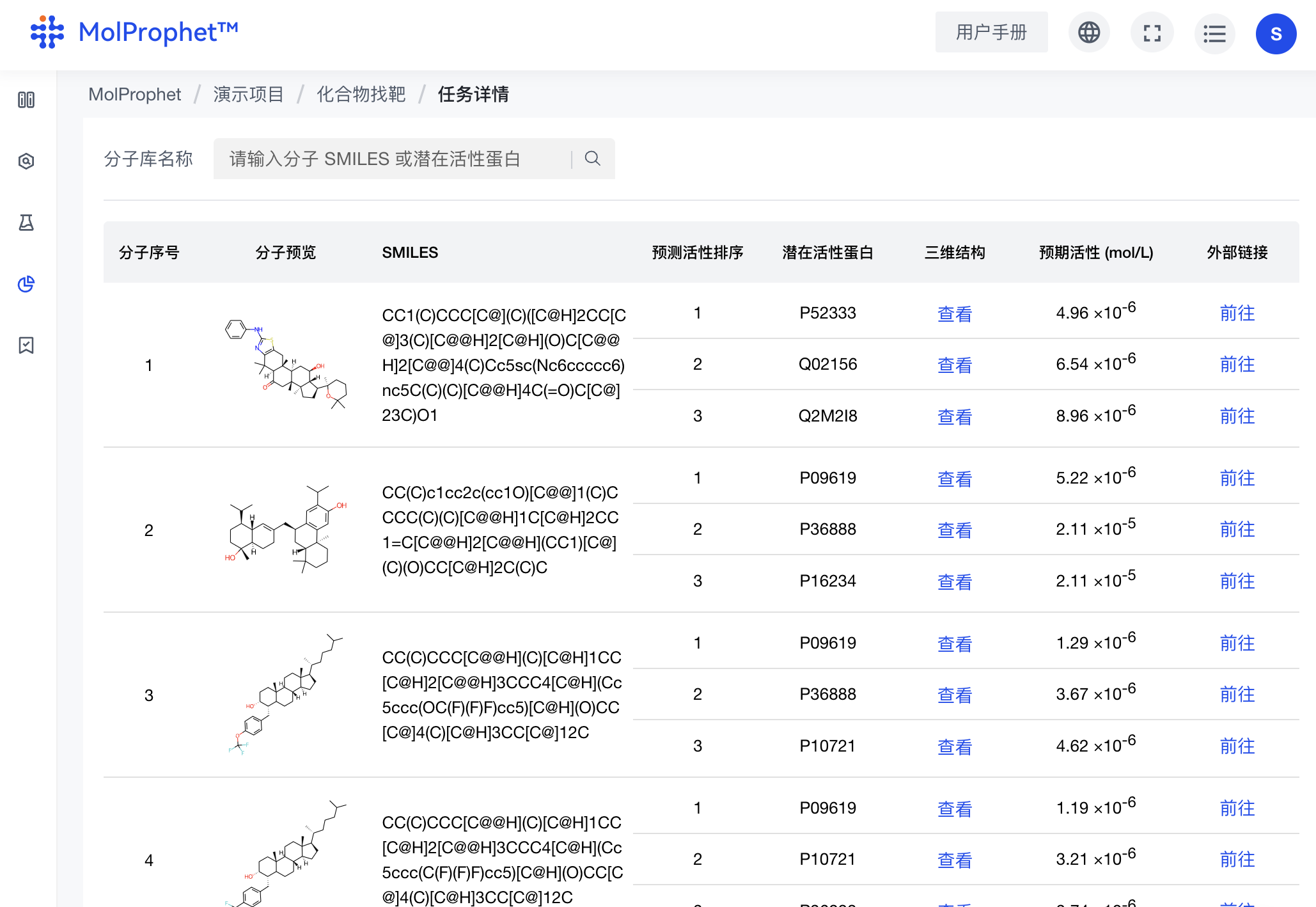Click the 分子序号 column header
1316x907 pixels.
click(149, 253)
